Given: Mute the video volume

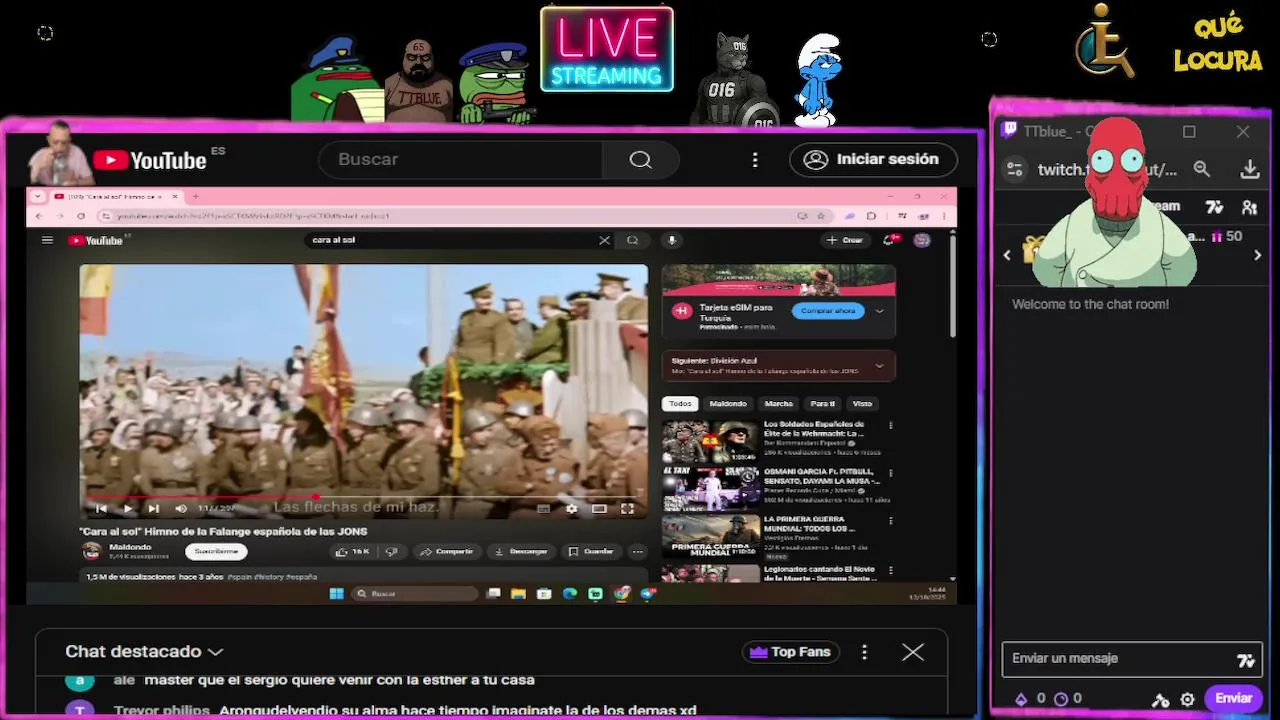Looking at the screenshot, I should click(181, 508).
